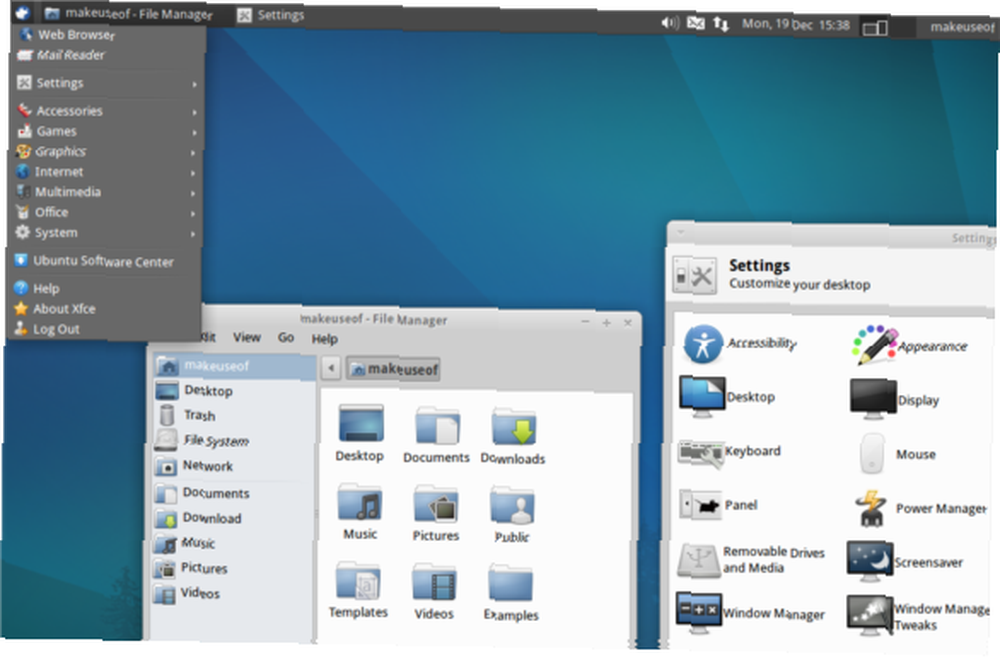Expand the System submenu
This screenshot has width=1000, height=658.
pyautogui.click(x=105, y=233)
